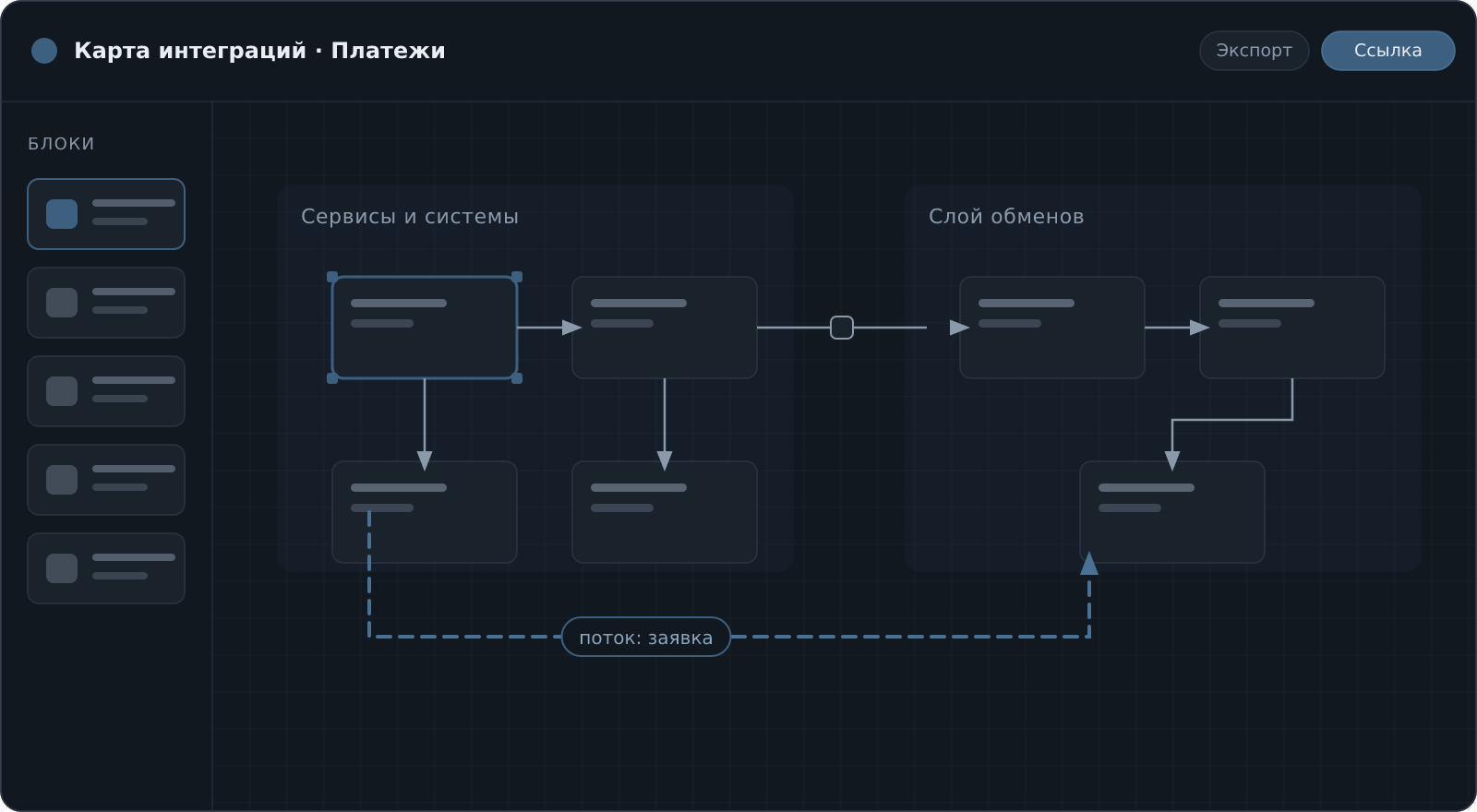The width and height of the screenshot is (1477, 812).
Task: Click the "Слой обменов" group title
Action: pos(1006,217)
